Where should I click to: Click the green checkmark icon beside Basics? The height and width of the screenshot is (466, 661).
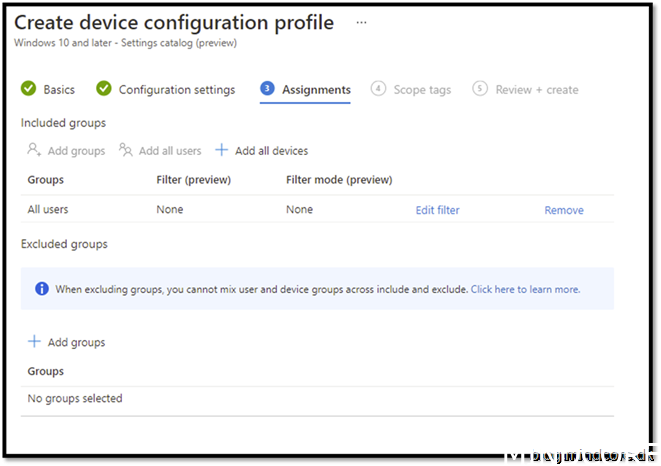29,89
